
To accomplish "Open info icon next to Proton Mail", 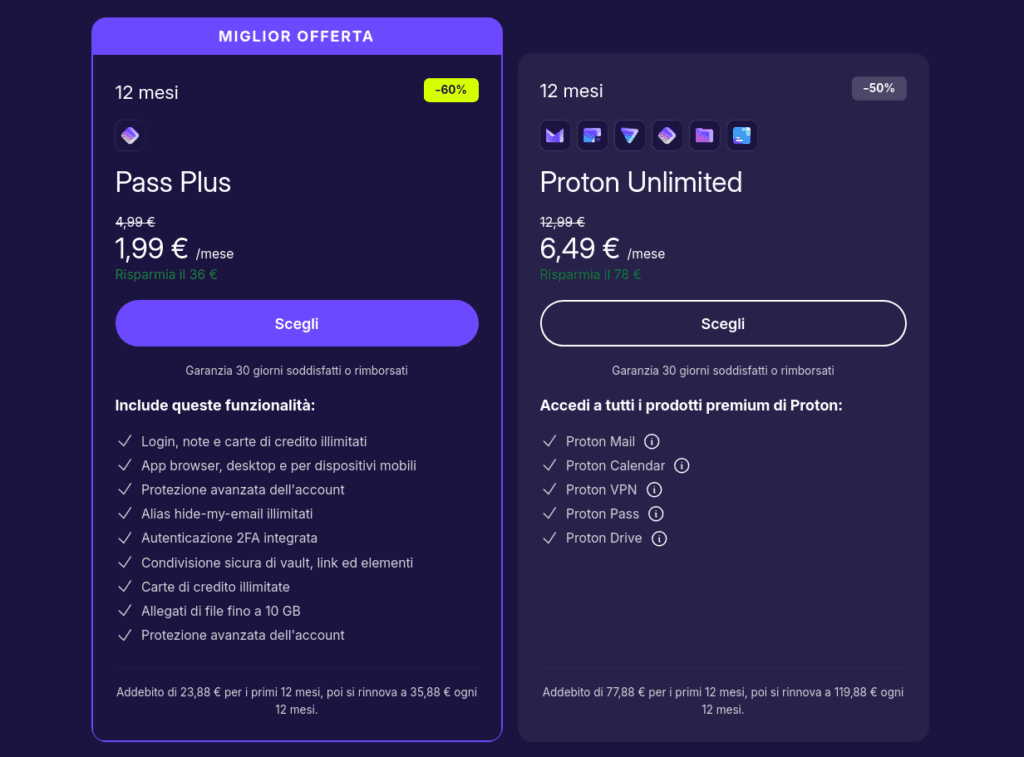I will click(x=652, y=442).
